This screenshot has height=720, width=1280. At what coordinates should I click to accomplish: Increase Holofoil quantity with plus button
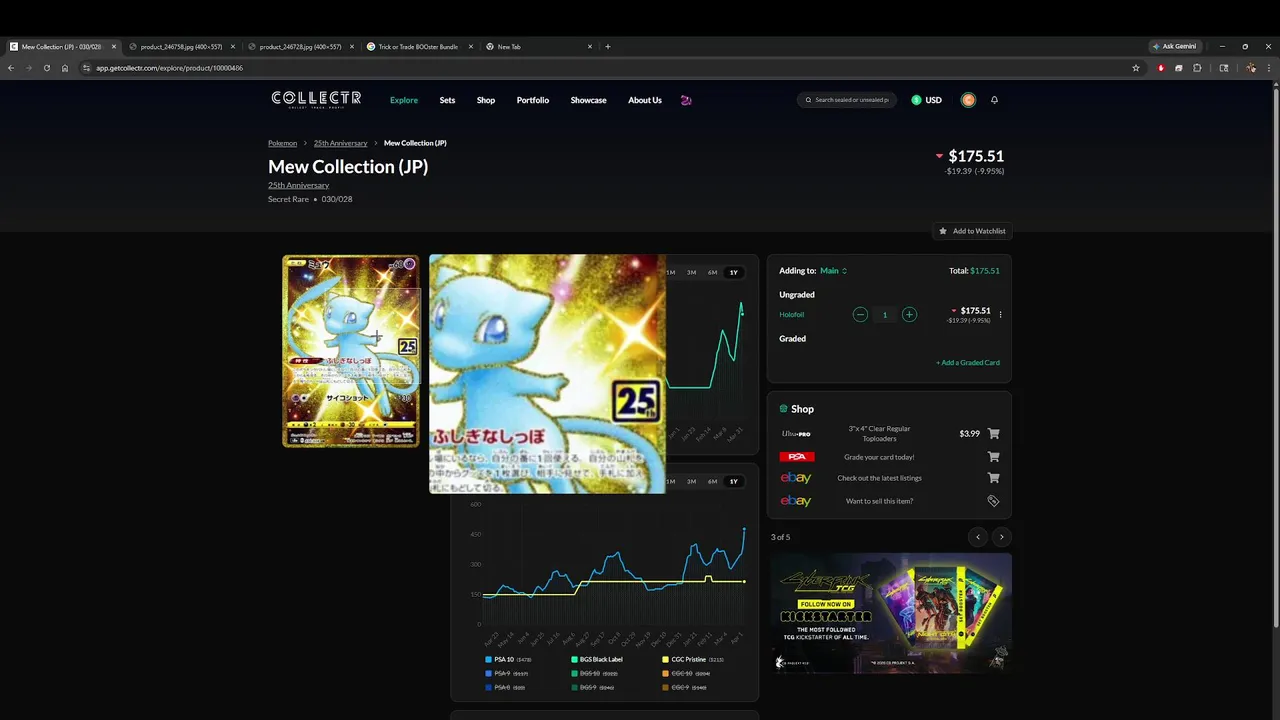(x=909, y=314)
